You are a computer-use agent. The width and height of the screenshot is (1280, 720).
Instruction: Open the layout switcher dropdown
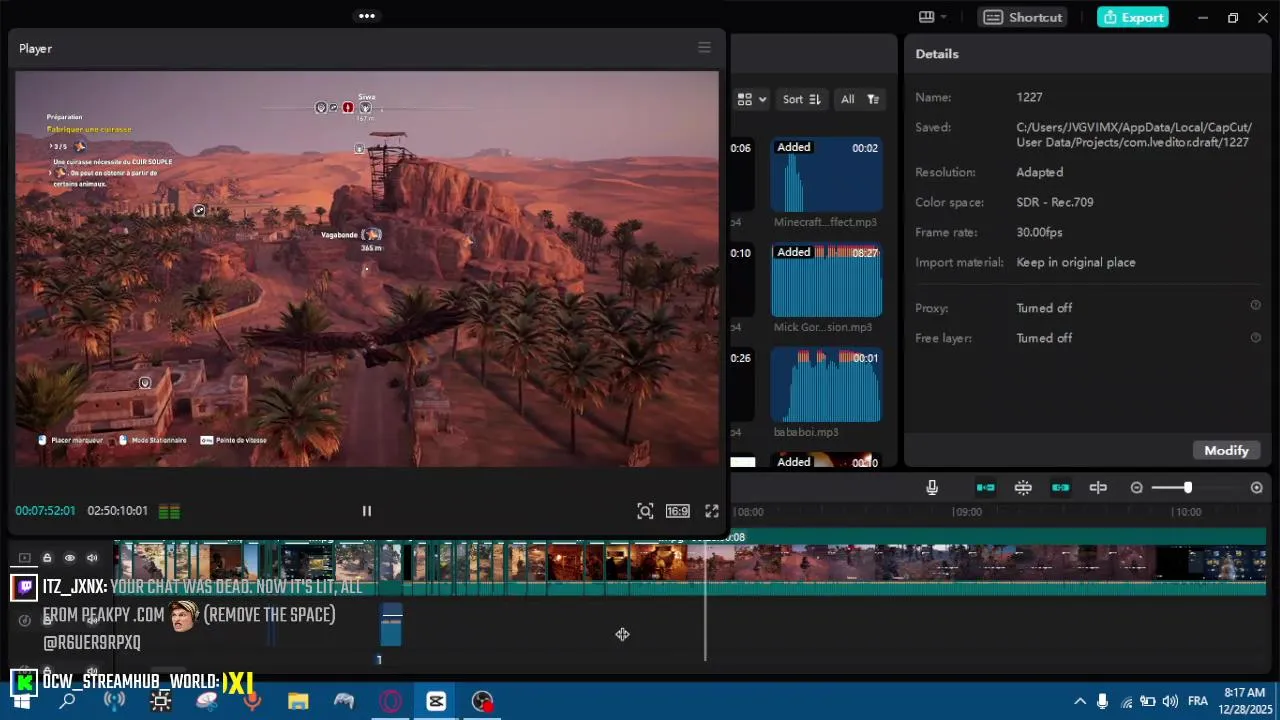click(x=933, y=17)
